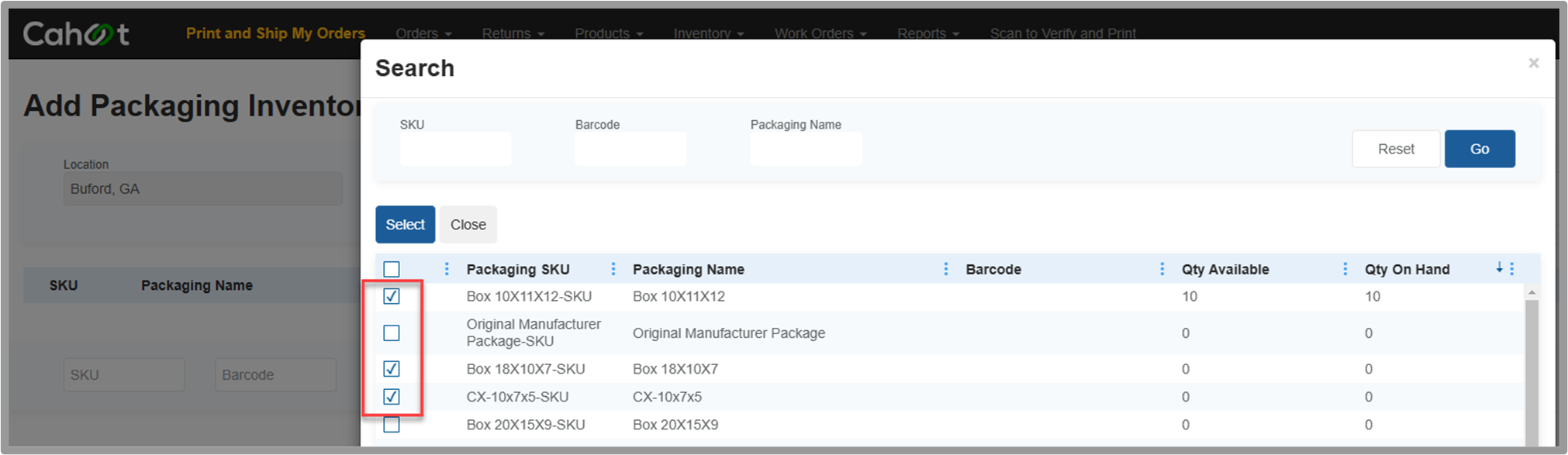Click Original Manufacturer Package name cell
Viewport: 1568px width, 455px height.
click(x=729, y=333)
